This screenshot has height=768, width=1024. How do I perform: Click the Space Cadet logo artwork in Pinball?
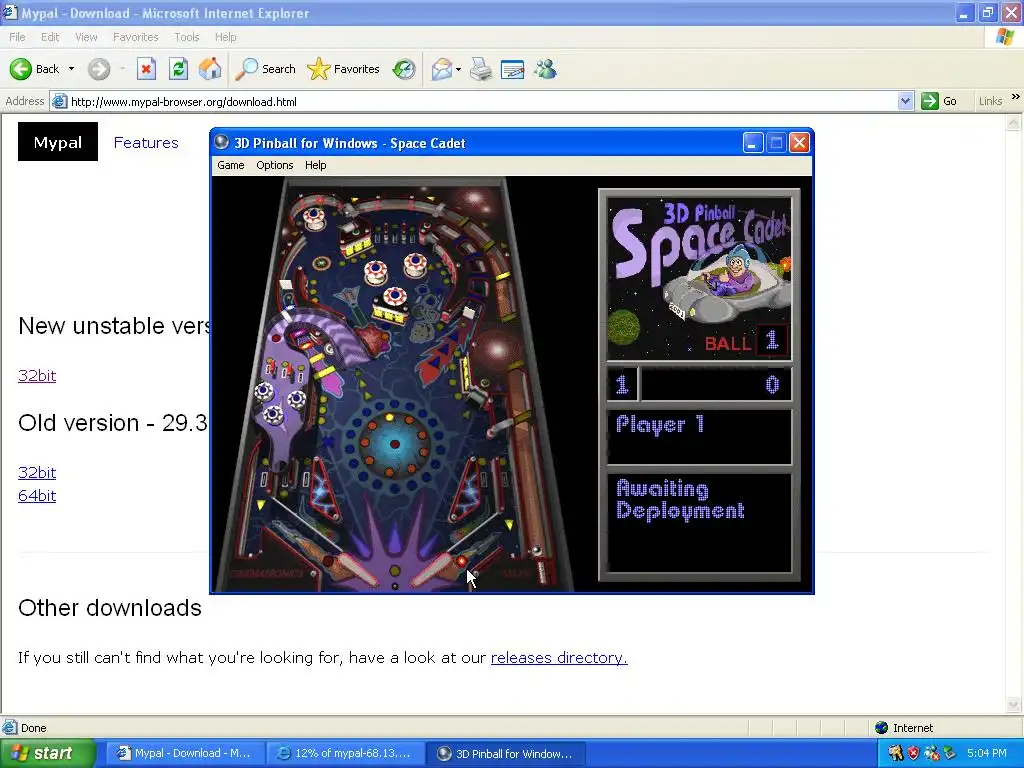699,277
